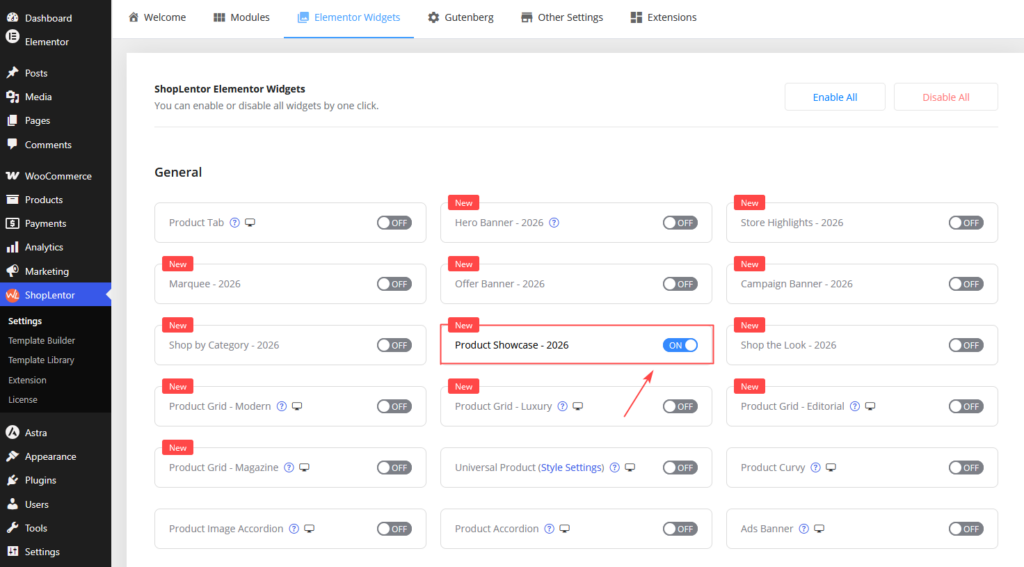Go to Other Settings tab
The image size is (1024, 567).
click(x=562, y=18)
